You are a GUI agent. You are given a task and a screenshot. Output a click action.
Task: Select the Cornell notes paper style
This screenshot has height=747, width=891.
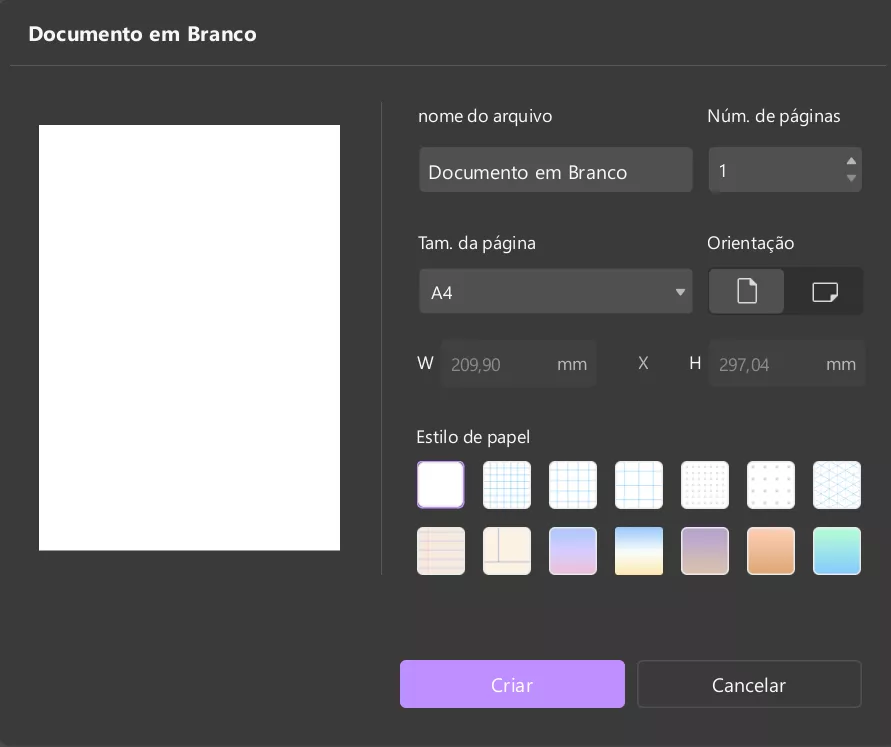click(507, 551)
